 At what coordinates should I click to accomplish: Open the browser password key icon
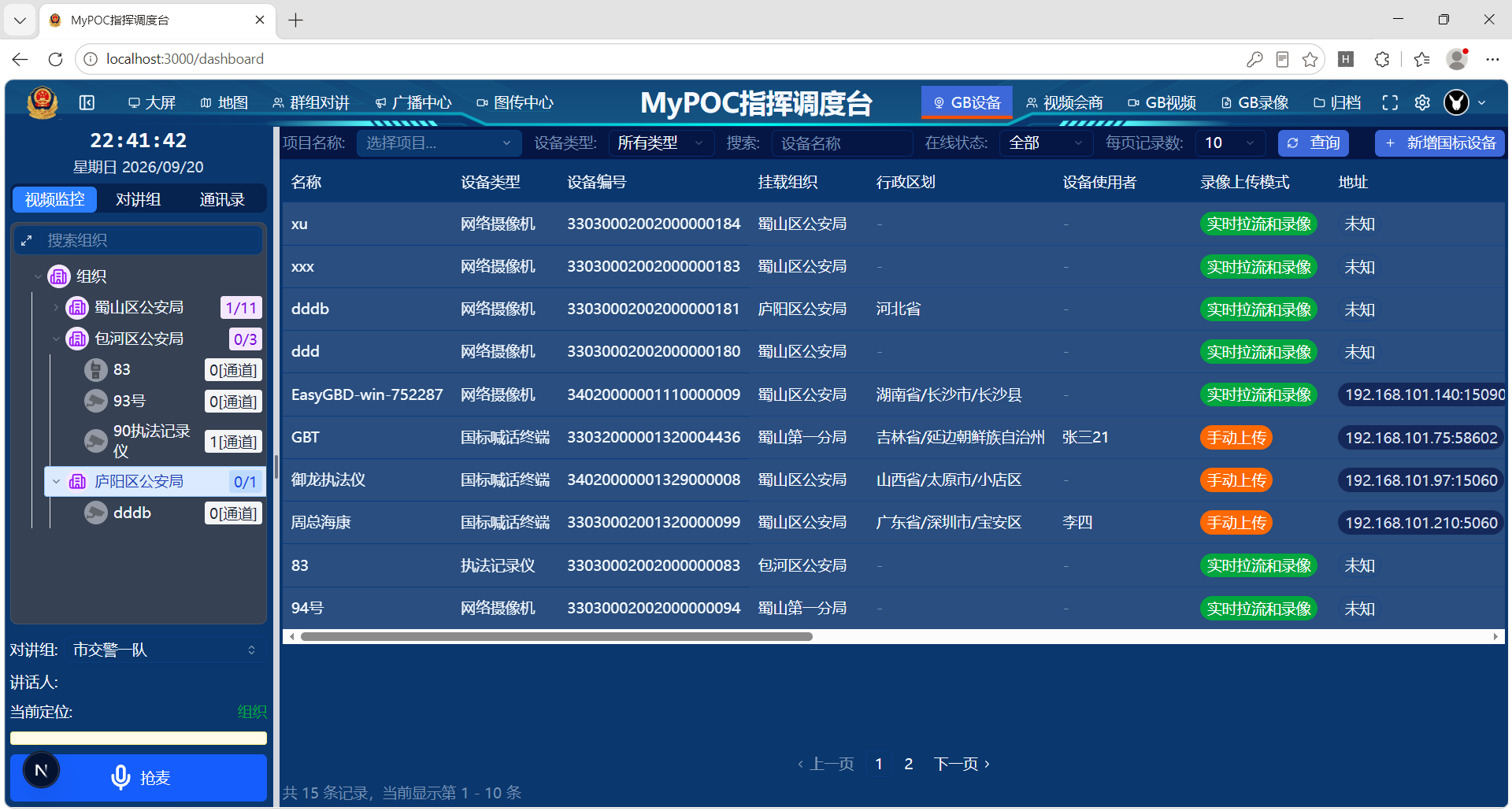pyautogui.click(x=1254, y=59)
